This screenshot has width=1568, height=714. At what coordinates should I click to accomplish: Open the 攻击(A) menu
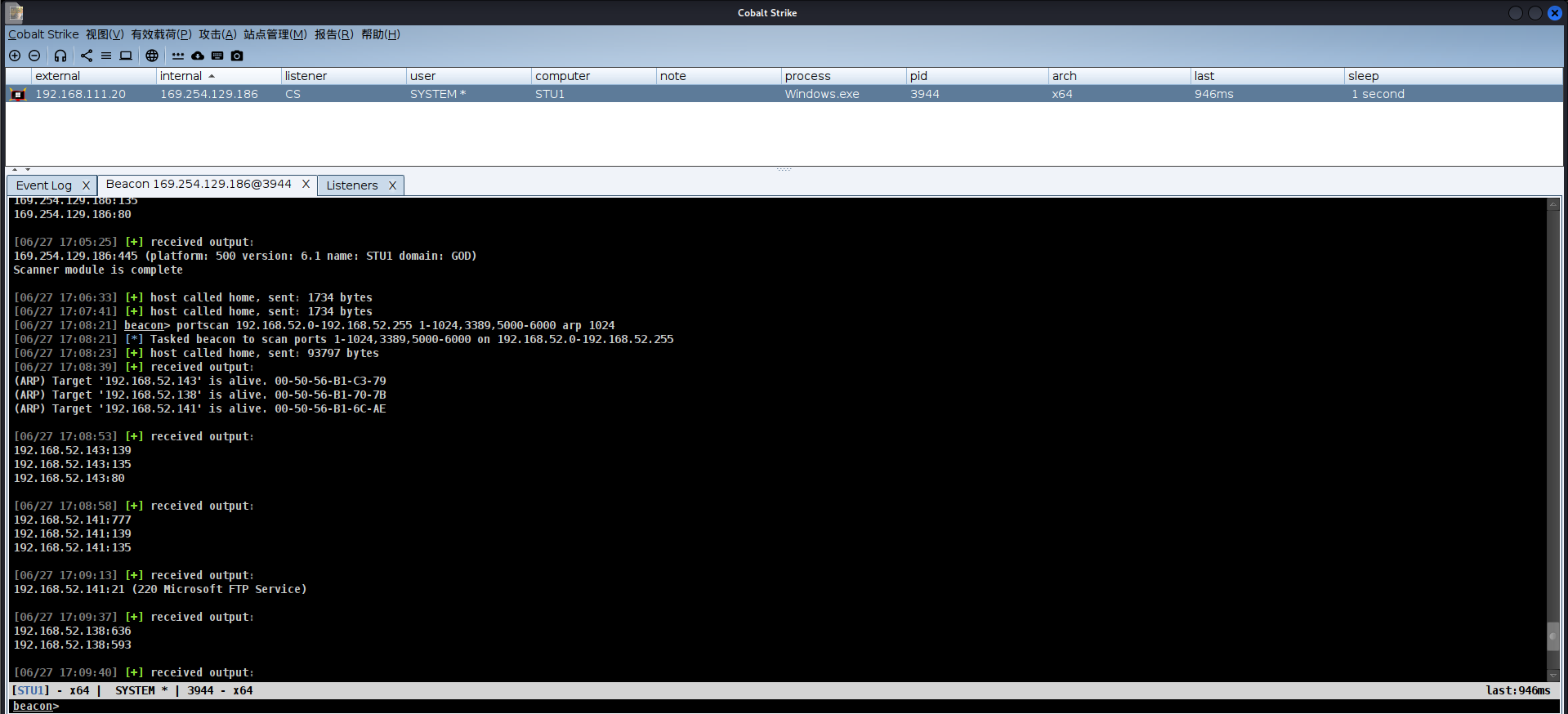click(217, 34)
